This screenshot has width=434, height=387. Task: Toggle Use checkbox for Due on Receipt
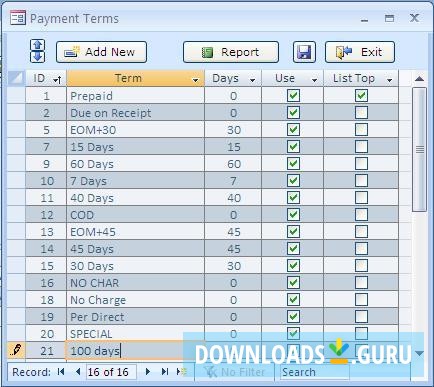pyautogui.click(x=293, y=113)
